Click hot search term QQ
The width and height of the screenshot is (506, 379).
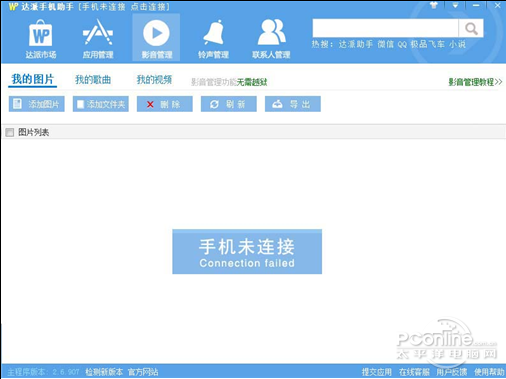[402, 44]
